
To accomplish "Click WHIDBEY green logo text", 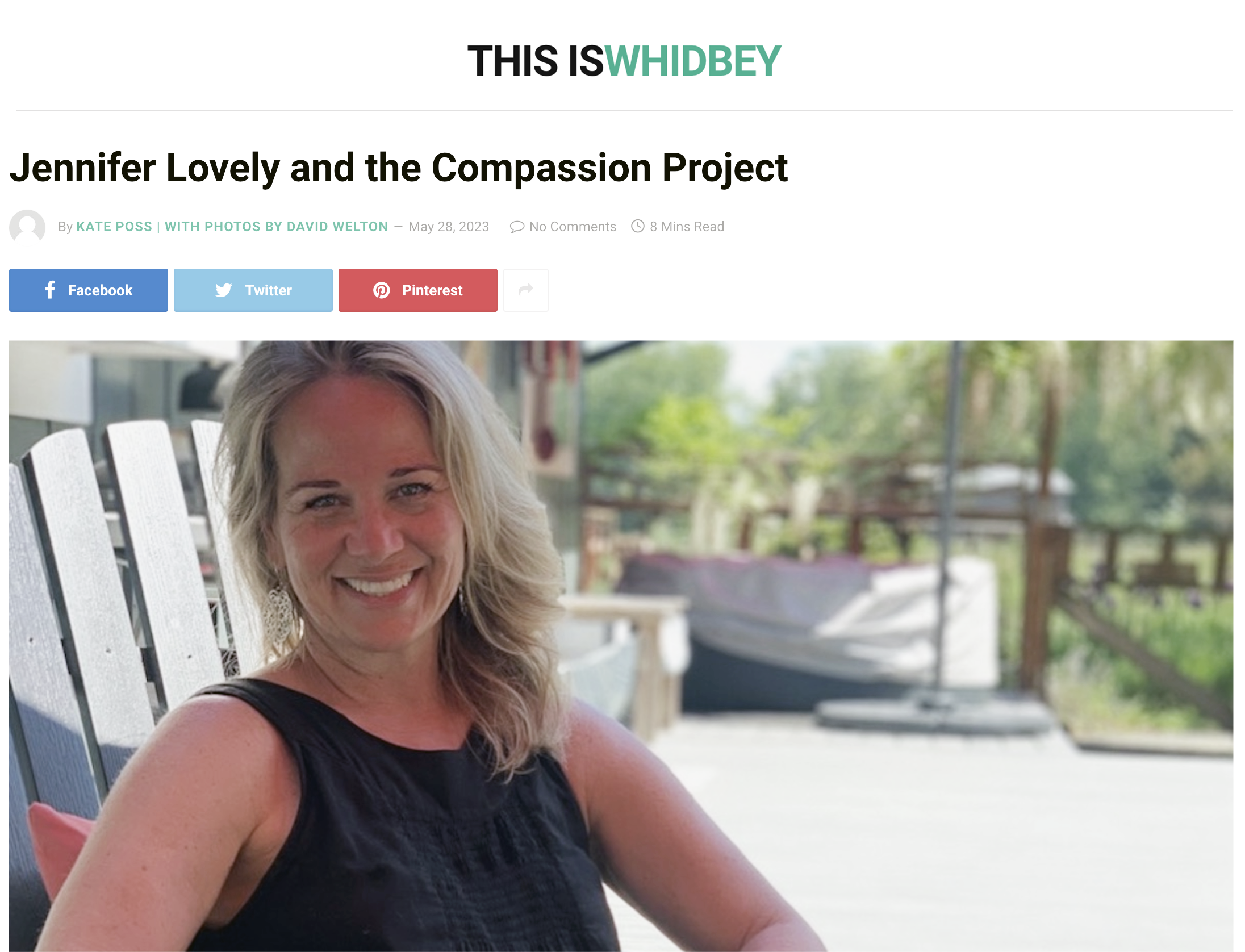I will [693, 61].
